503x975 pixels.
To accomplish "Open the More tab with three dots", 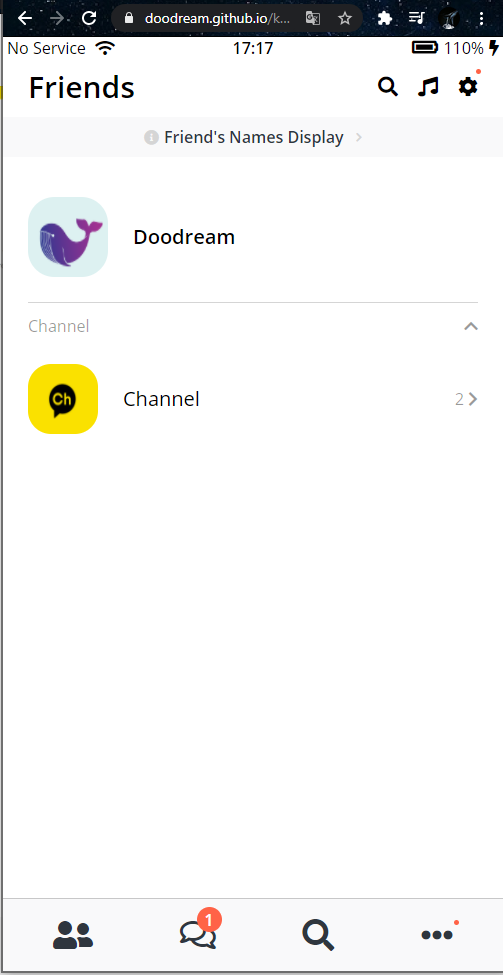I will [437, 934].
